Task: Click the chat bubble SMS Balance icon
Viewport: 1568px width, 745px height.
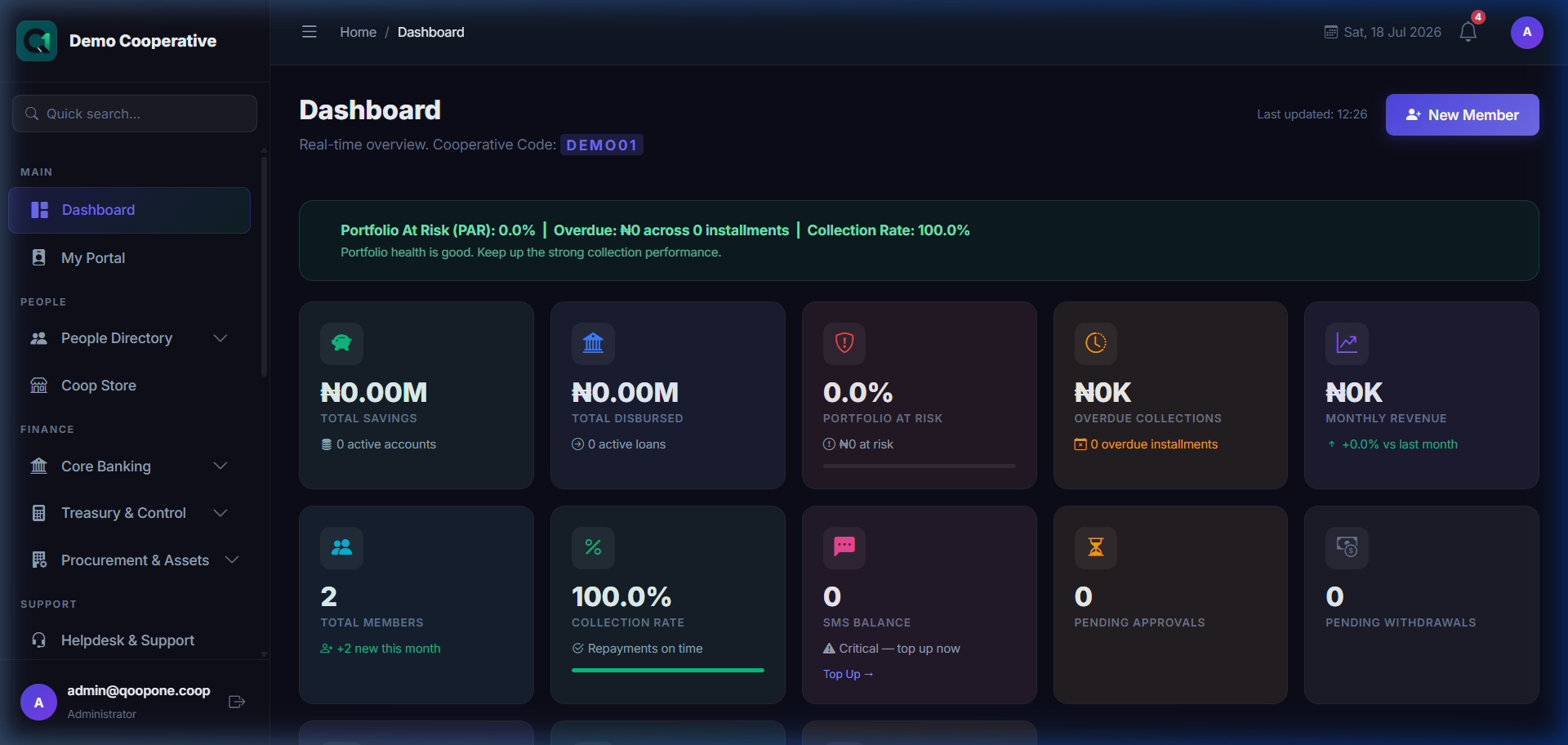Action: click(844, 547)
